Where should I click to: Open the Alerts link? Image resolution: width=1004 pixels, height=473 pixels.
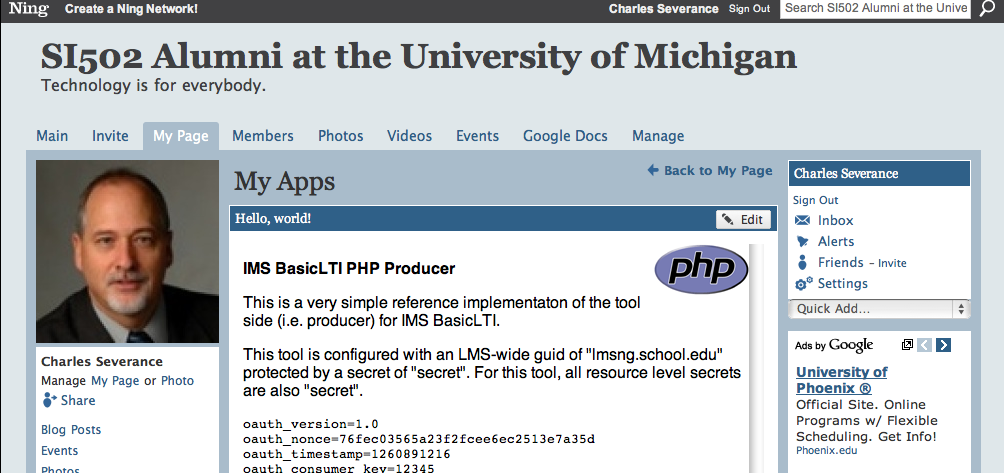tap(836, 241)
